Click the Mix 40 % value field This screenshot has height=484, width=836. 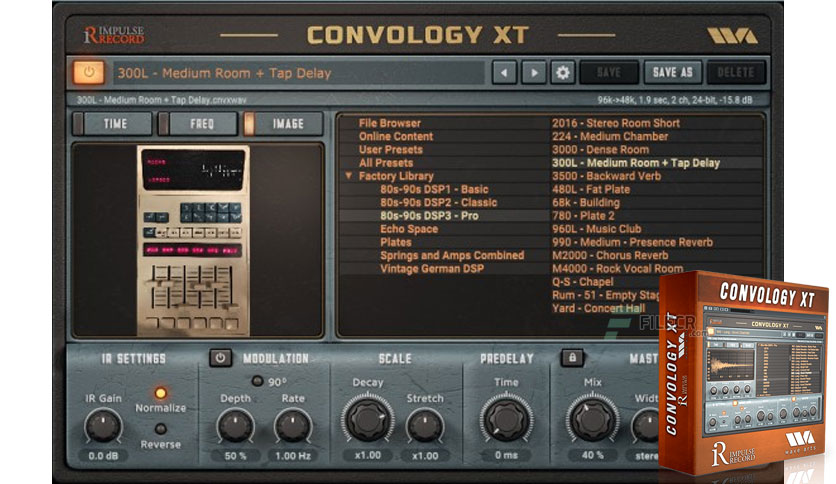pyautogui.click(x=592, y=456)
